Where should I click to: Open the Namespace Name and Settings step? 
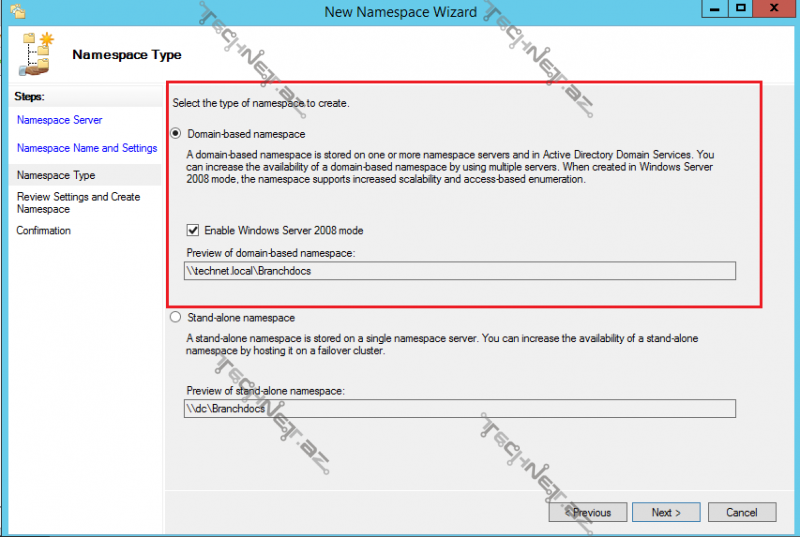[x=87, y=148]
